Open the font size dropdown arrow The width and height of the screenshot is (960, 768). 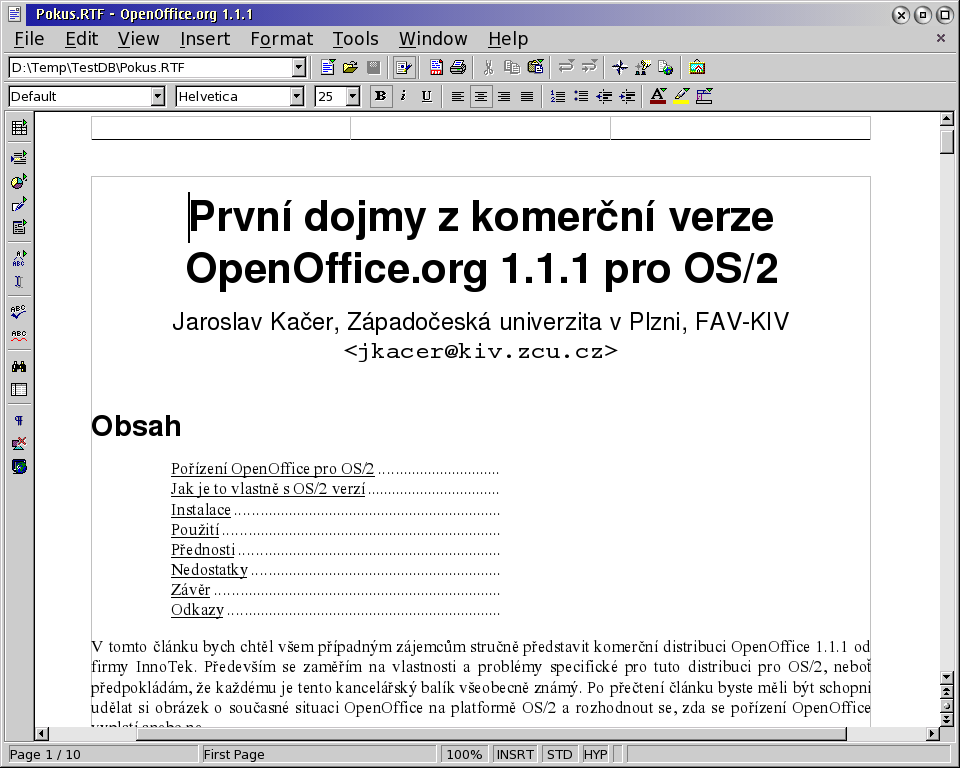point(353,96)
